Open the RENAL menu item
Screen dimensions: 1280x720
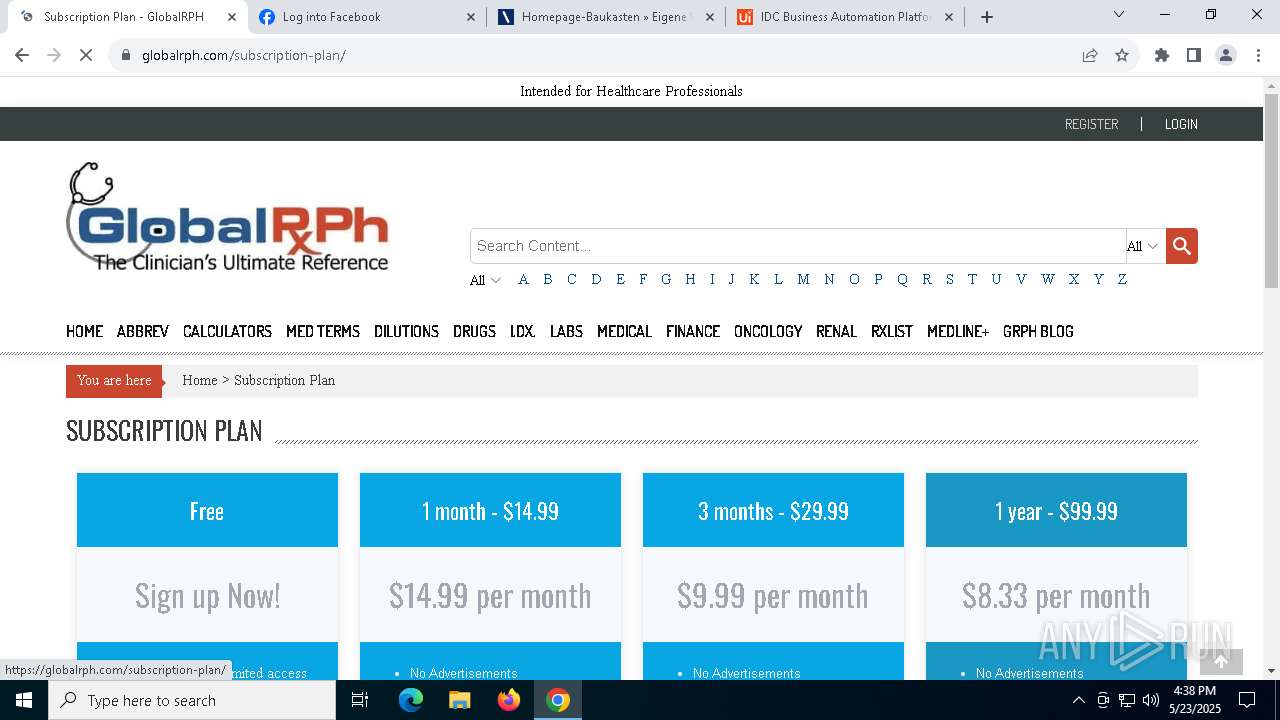pyautogui.click(x=836, y=331)
